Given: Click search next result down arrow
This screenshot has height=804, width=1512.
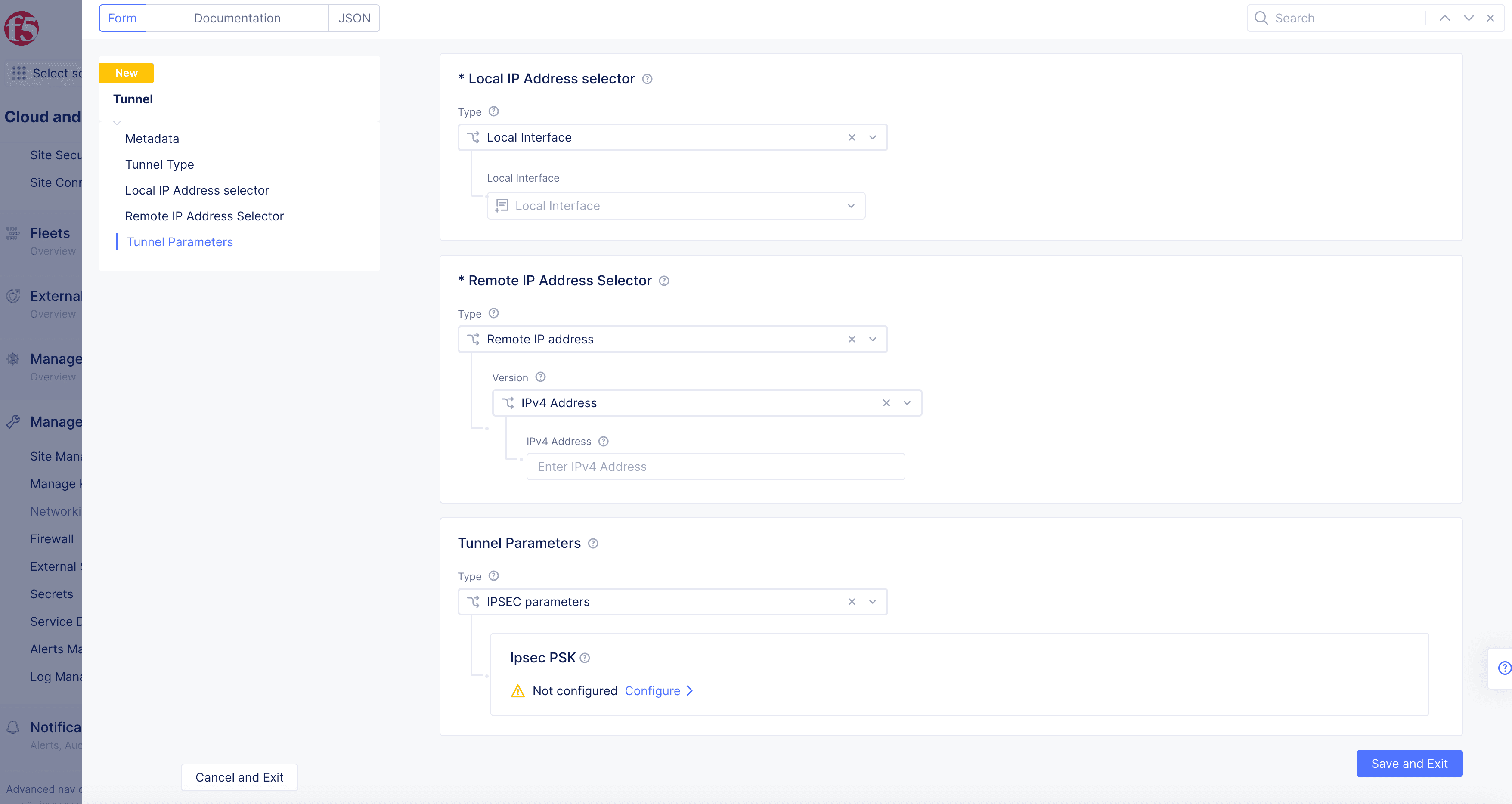Looking at the screenshot, I should click(x=1469, y=18).
